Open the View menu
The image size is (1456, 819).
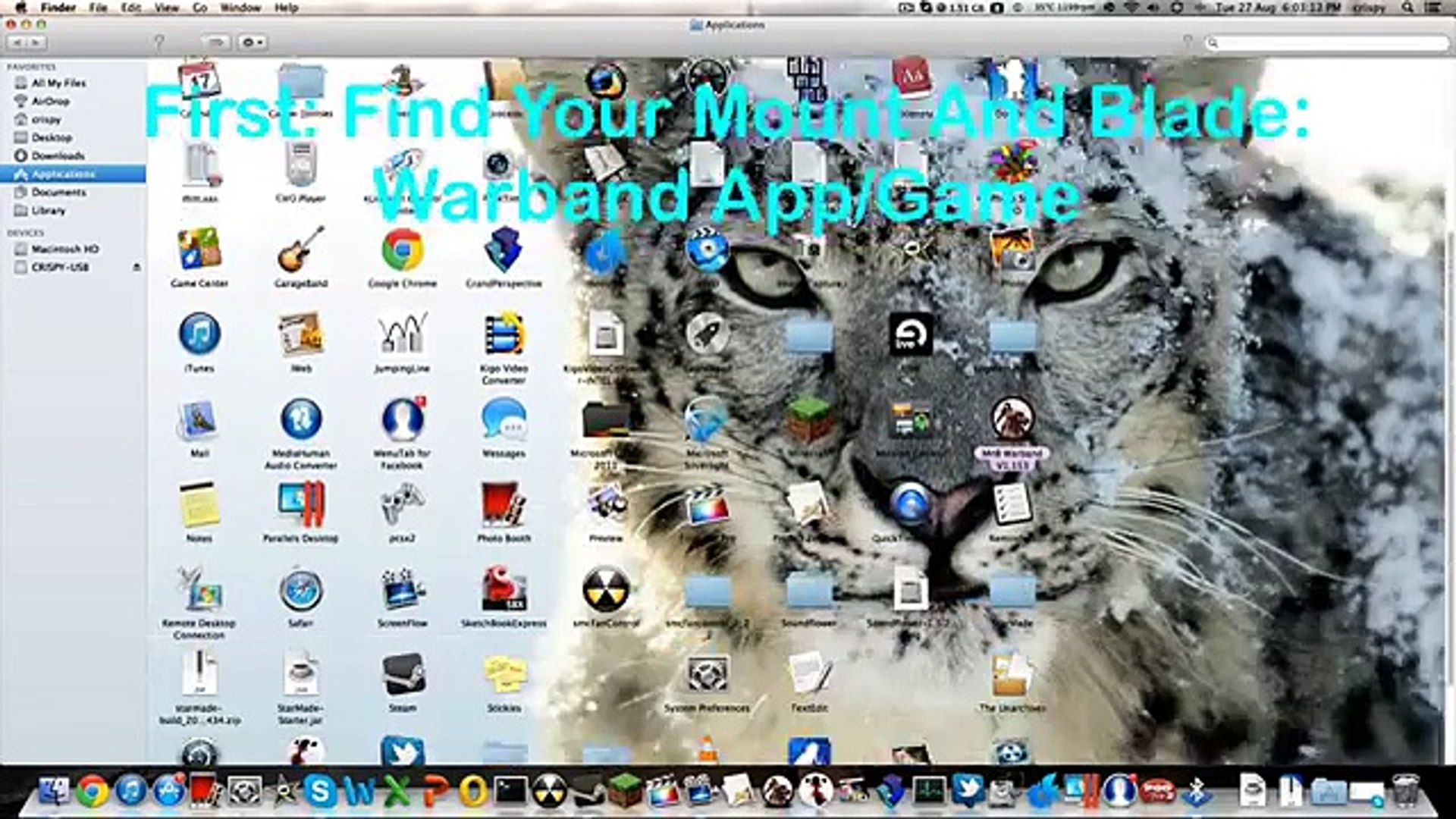pyautogui.click(x=166, y=8)
